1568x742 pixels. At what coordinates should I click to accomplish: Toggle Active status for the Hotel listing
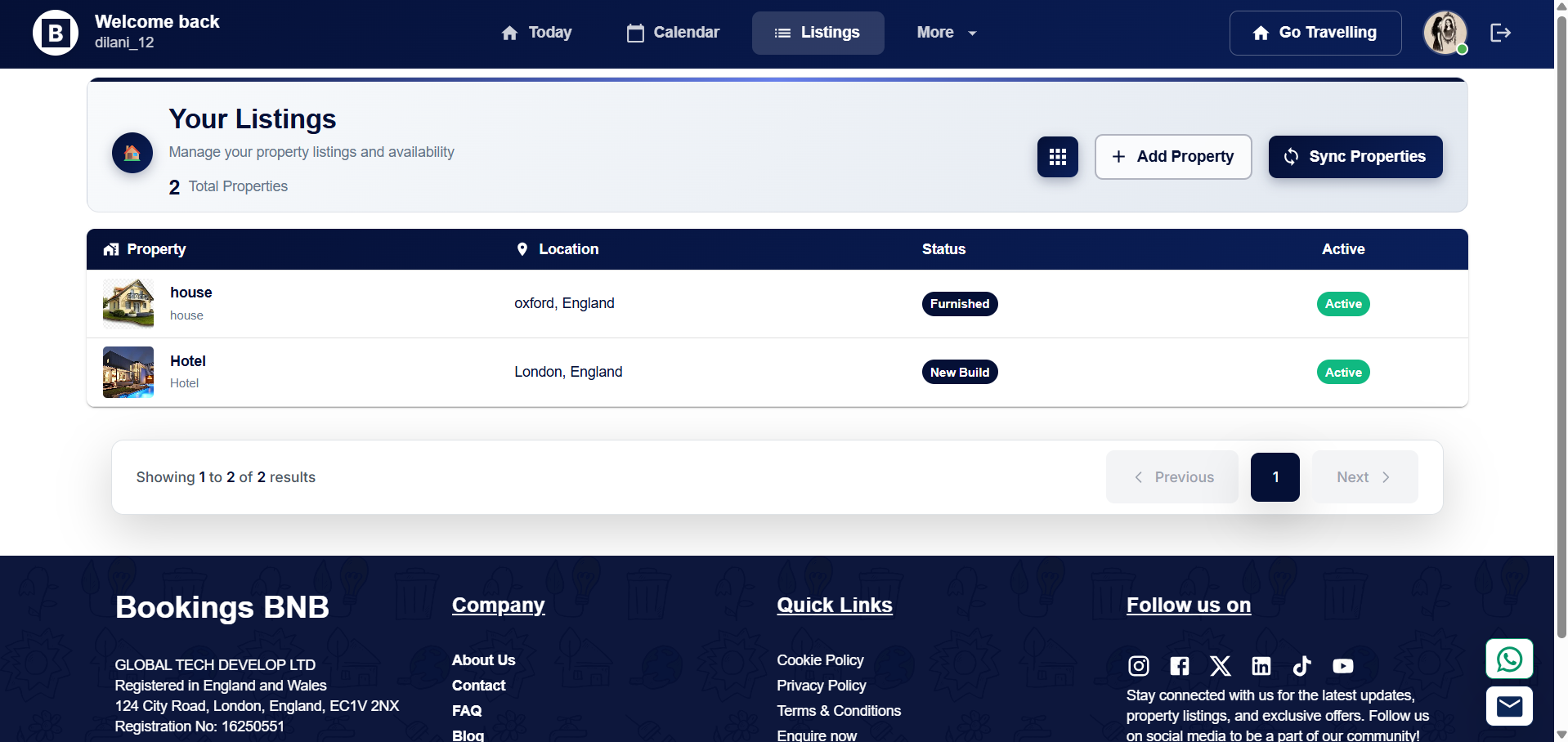(1342, 372)
